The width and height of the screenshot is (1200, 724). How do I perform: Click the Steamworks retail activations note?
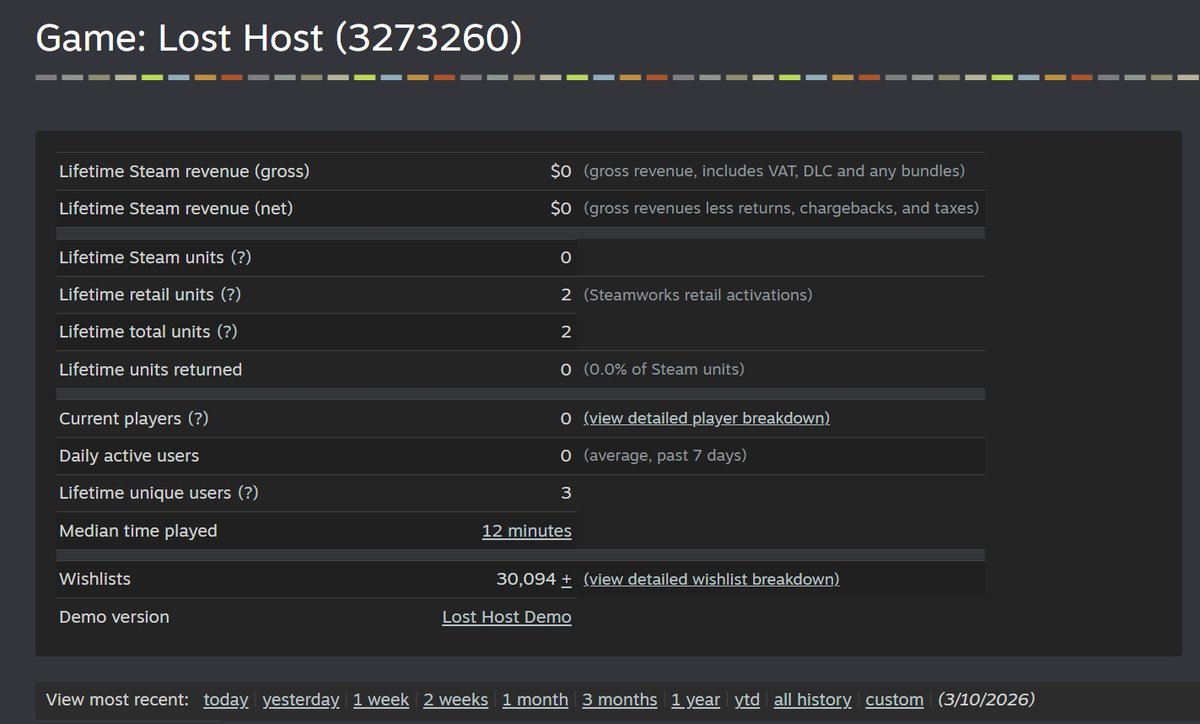click(698, 295)
